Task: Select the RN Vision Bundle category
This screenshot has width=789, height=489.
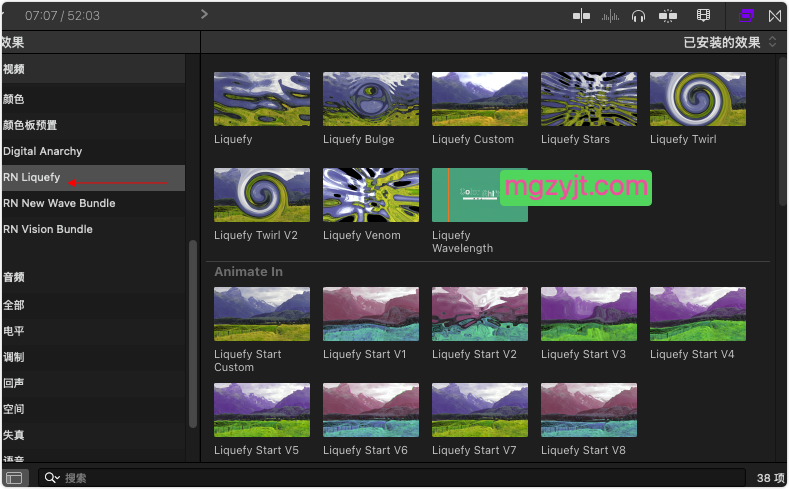Action: (93, 229)
